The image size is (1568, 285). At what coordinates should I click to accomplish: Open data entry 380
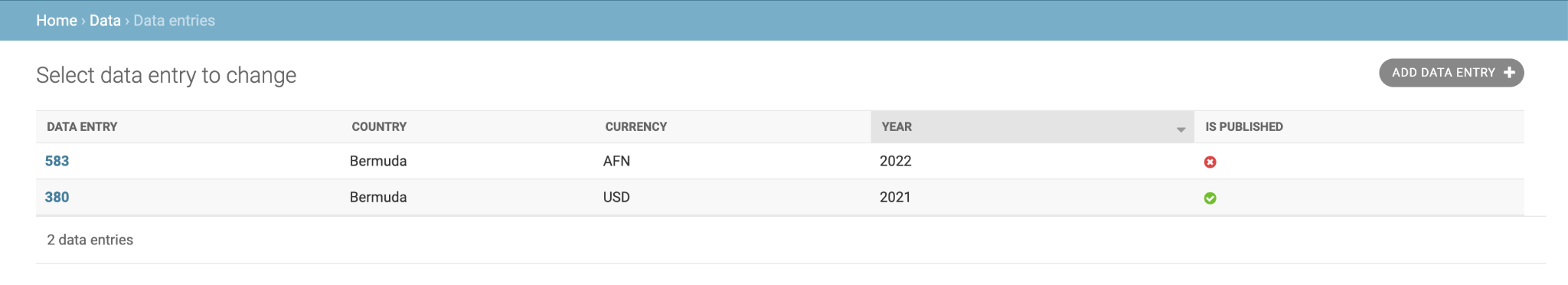coord(57,197)
